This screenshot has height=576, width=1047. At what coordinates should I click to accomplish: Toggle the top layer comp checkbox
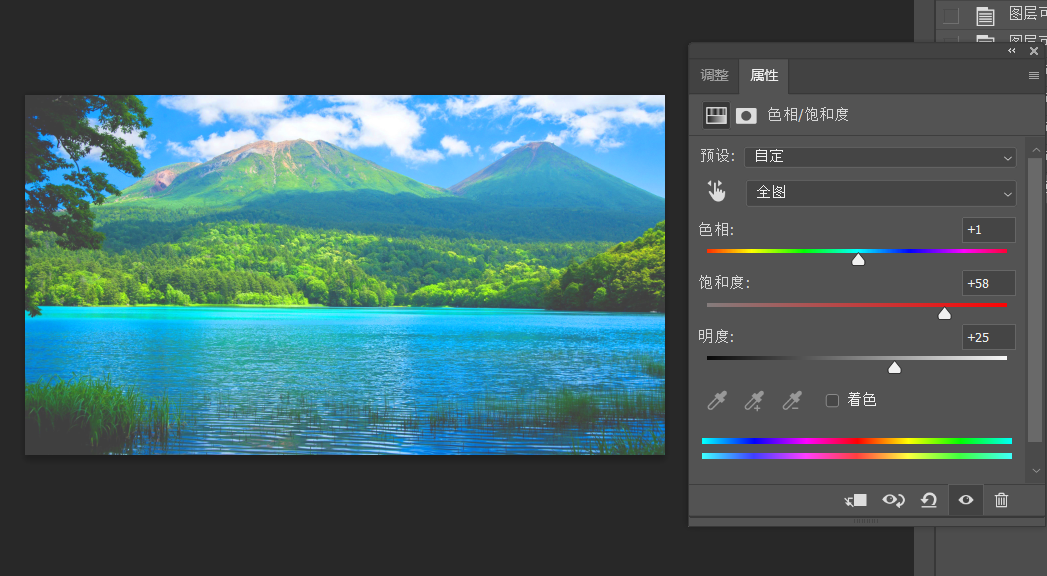coord(951,15)
